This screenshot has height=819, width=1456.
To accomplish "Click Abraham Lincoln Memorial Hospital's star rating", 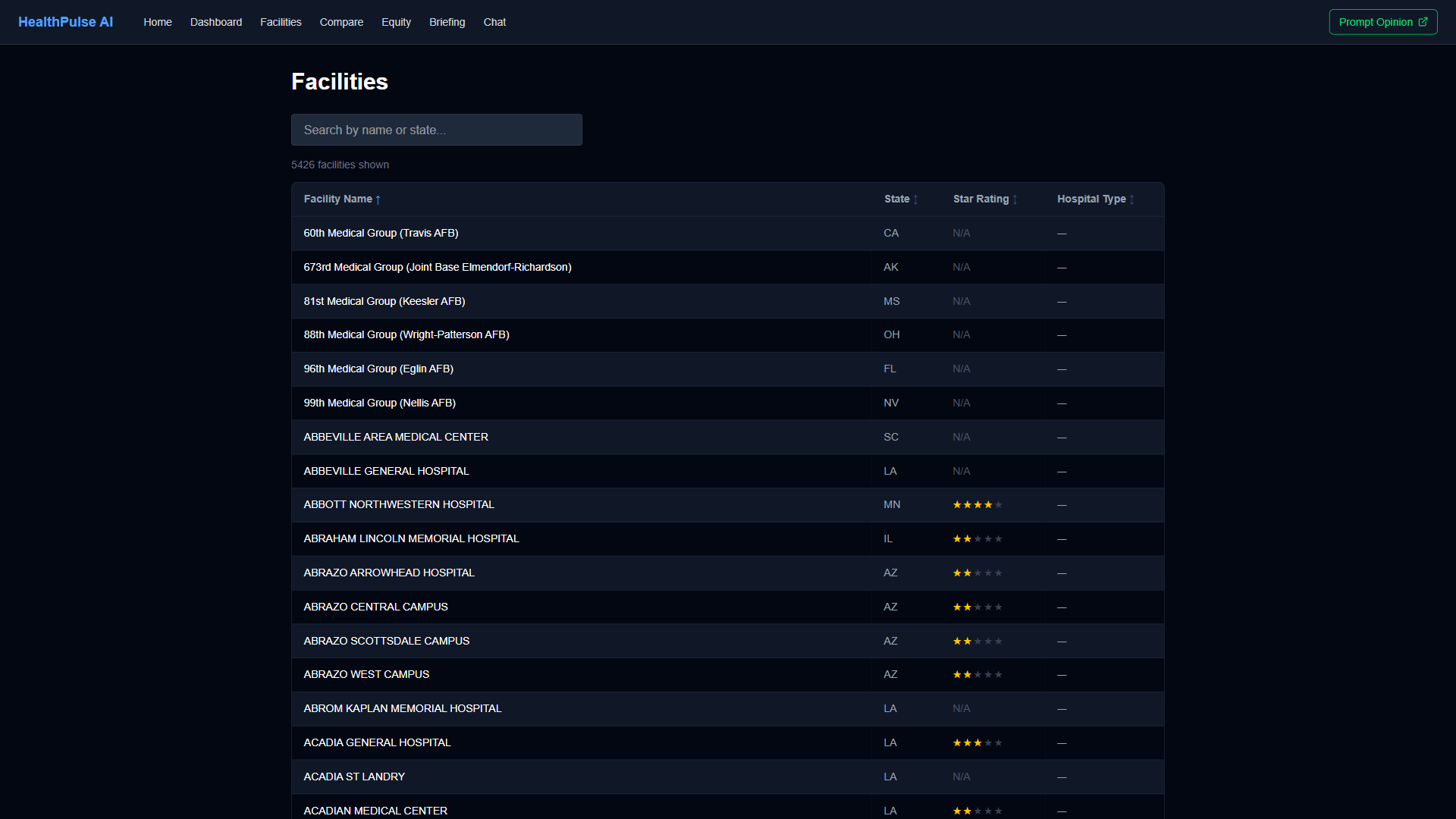I will coord(977,539).
